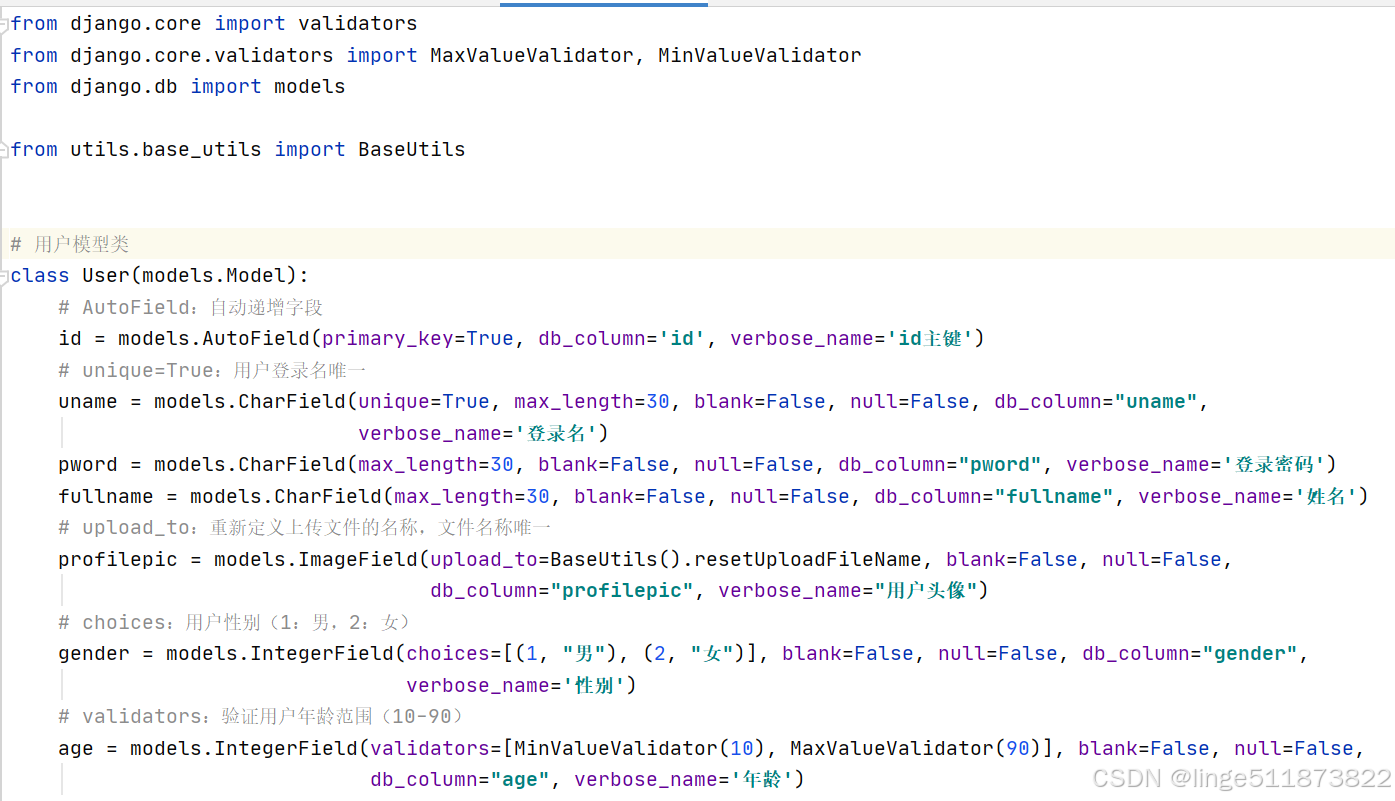The height and width of the screenshot is (801, 1395).
Task: Click 'models.AutoField' call
Action: coord(214,338)
